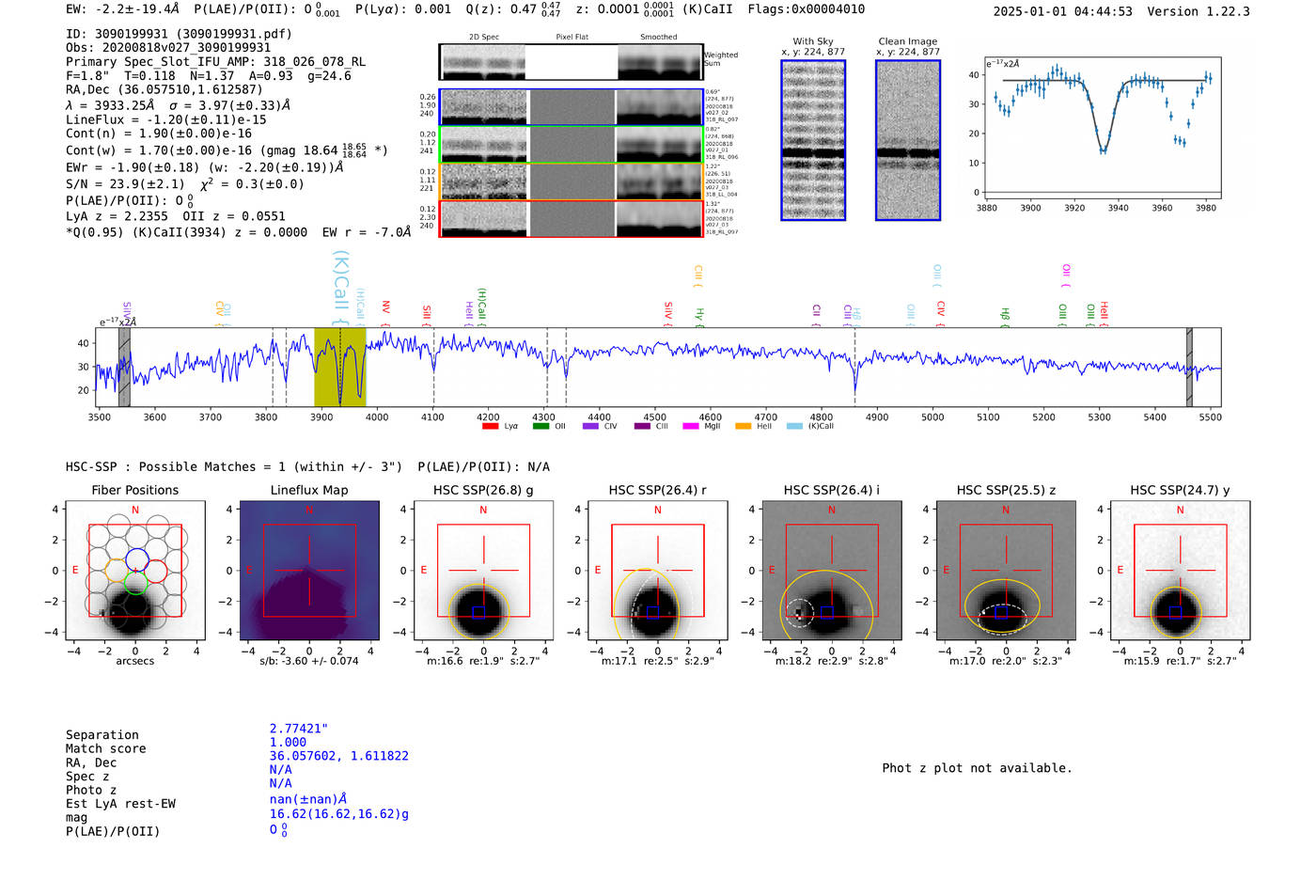Select the Weighted Sum 2D spectrum row
1316x896 pixels.
coord(572,62)
